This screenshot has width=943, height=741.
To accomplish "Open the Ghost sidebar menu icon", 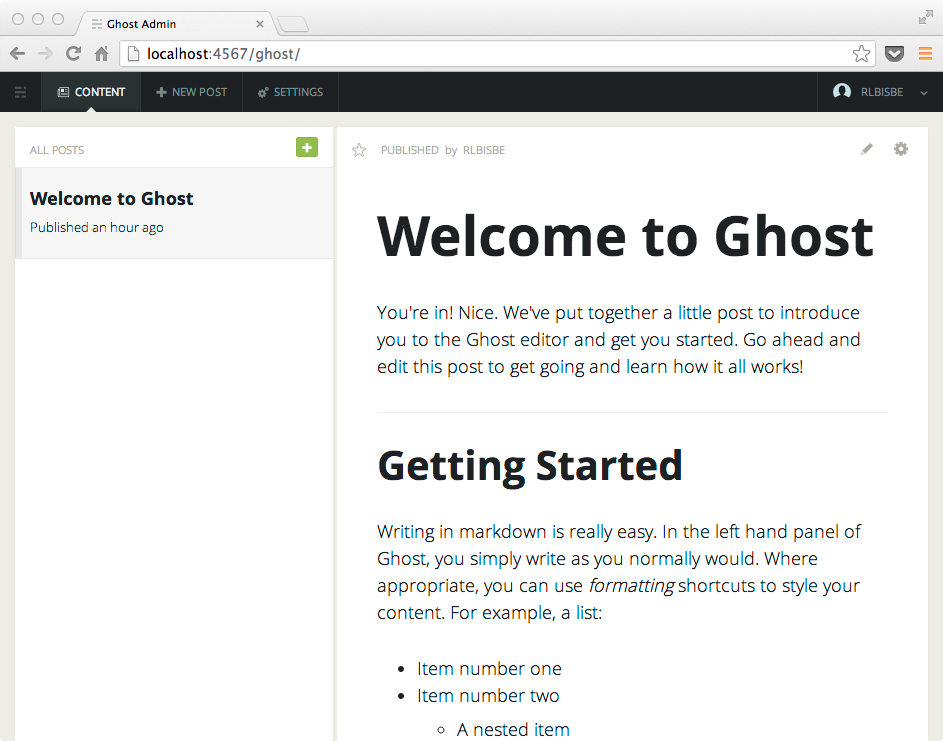I will click(21, 92).
